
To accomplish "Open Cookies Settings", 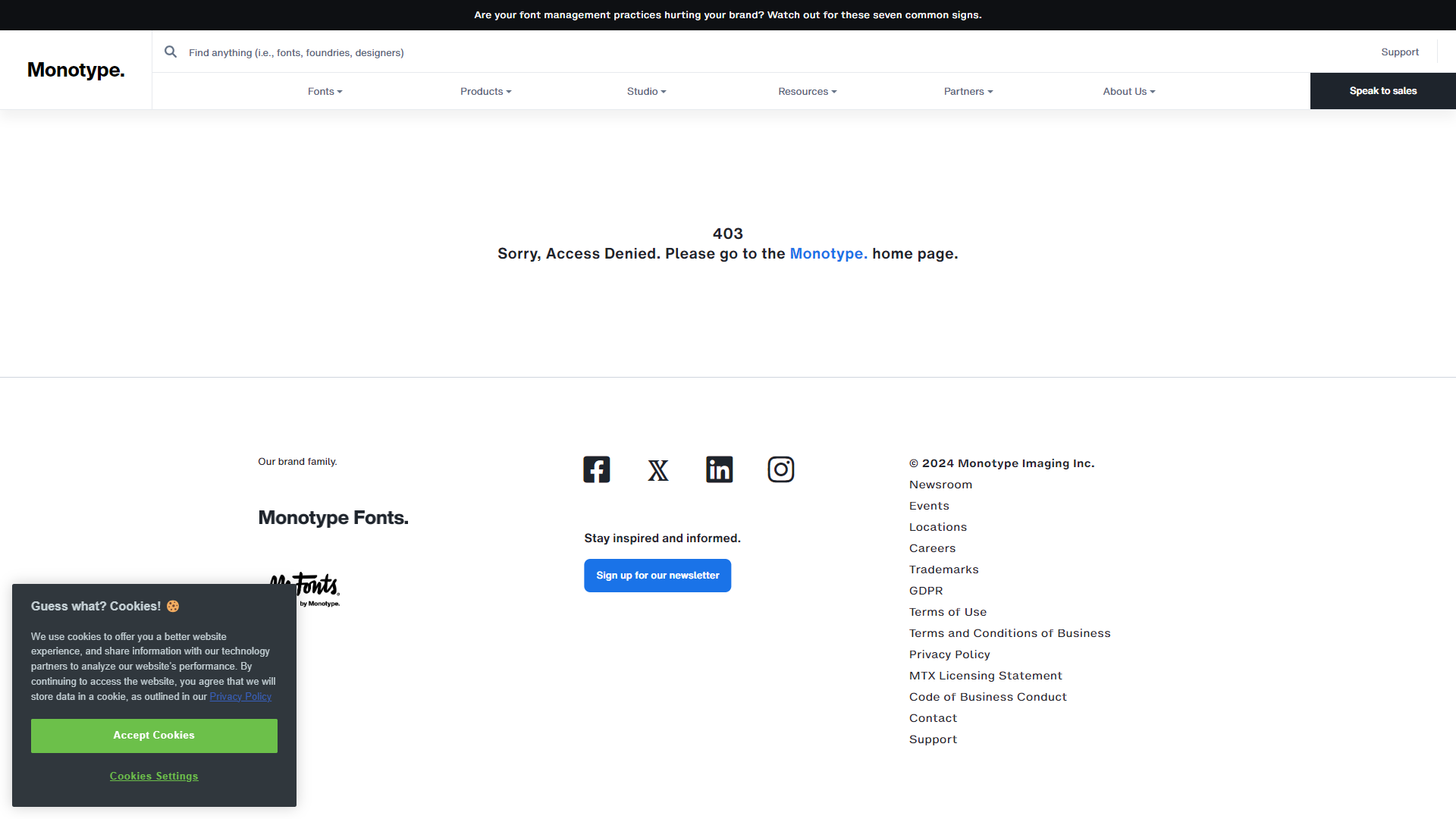I will (154, 776).
